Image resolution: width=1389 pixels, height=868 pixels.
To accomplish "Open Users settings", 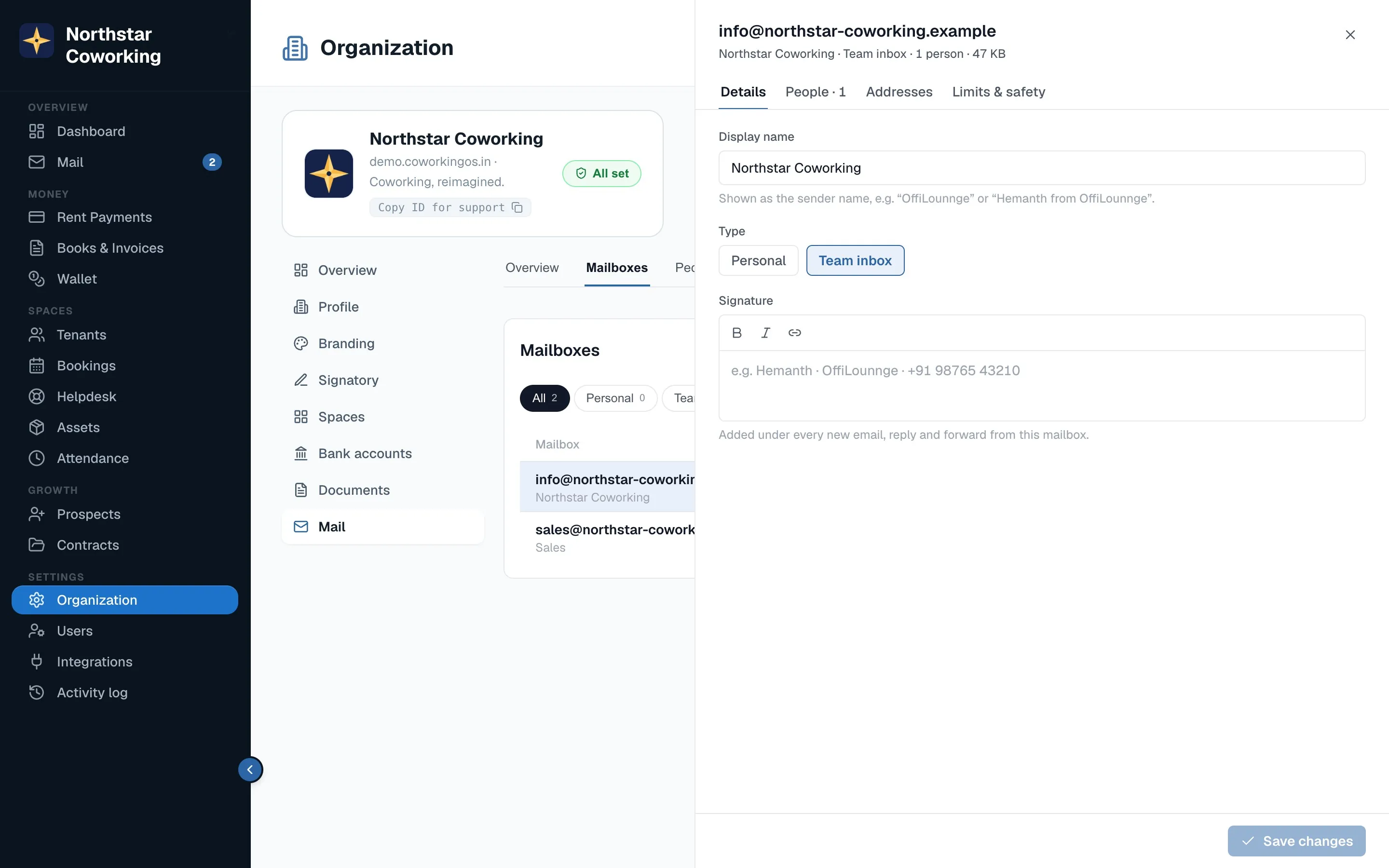I will pos(124,631).
